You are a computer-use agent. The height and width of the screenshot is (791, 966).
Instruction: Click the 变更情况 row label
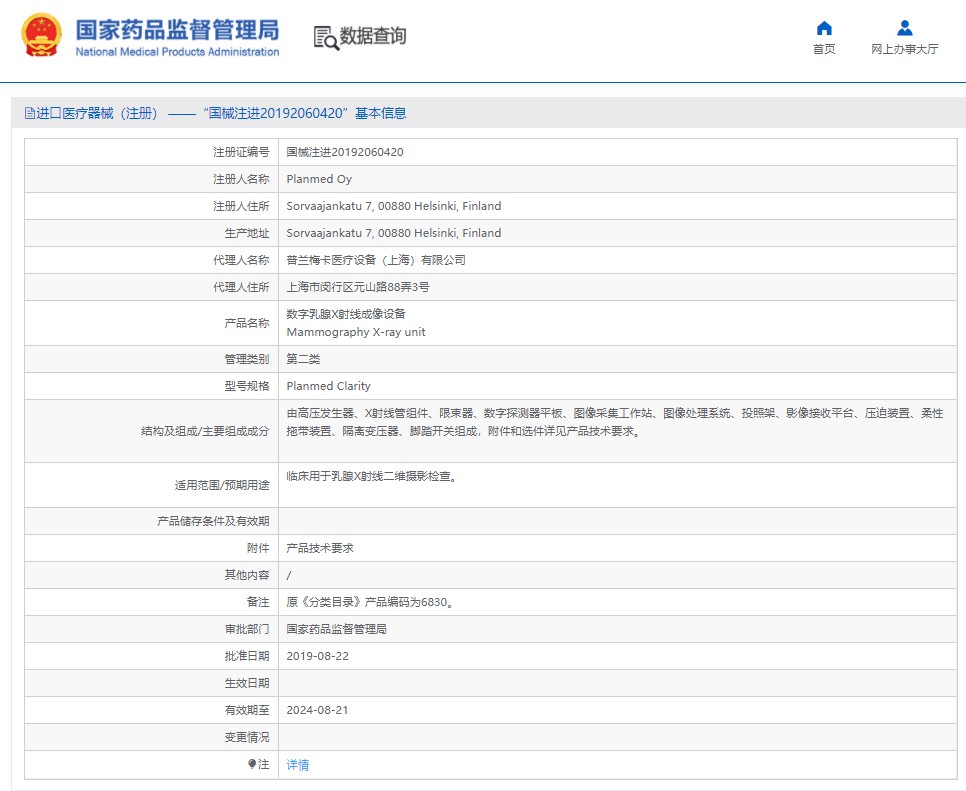pos(247,737)
